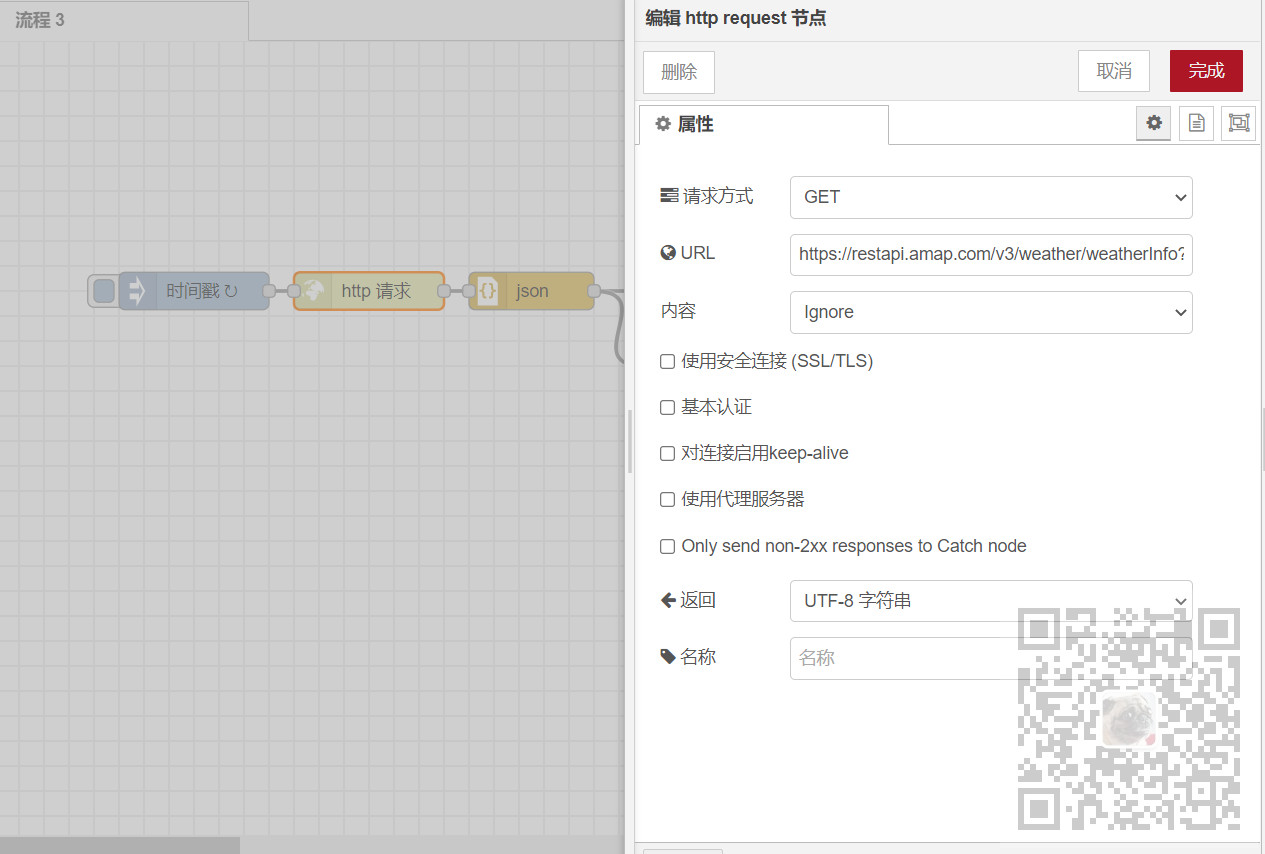Open the 请求方式 GET dropdown
This screenshot has height=854, width=1265.
991,197
